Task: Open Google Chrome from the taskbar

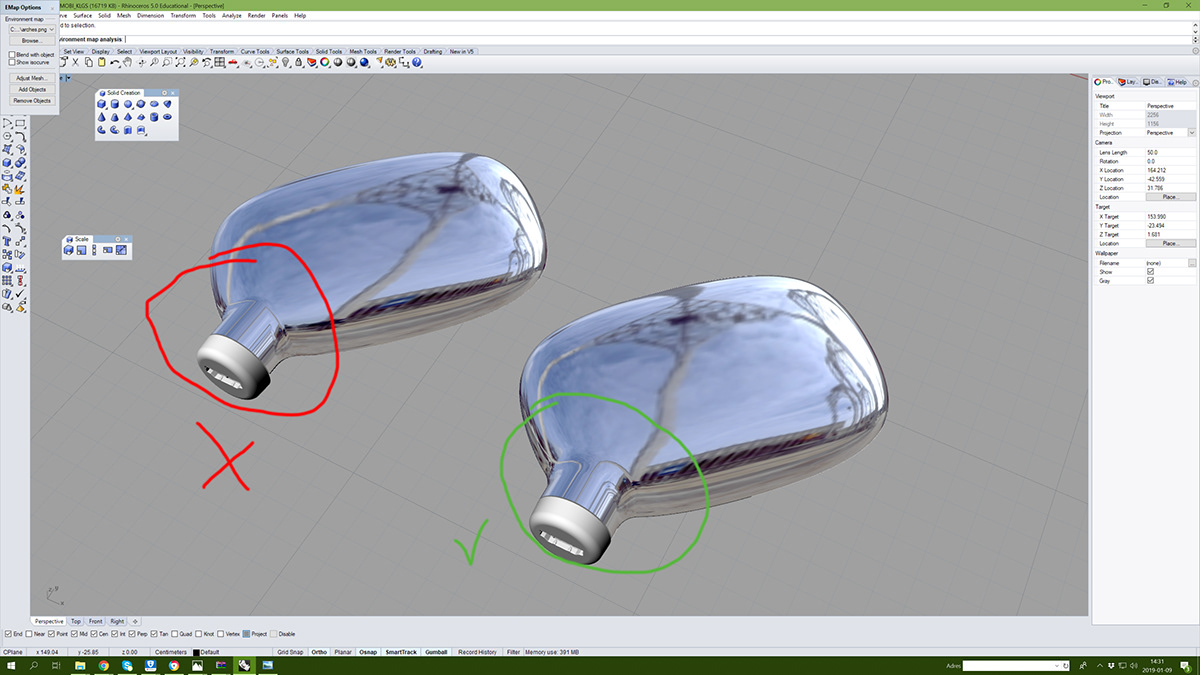Action: pos(104,665)
